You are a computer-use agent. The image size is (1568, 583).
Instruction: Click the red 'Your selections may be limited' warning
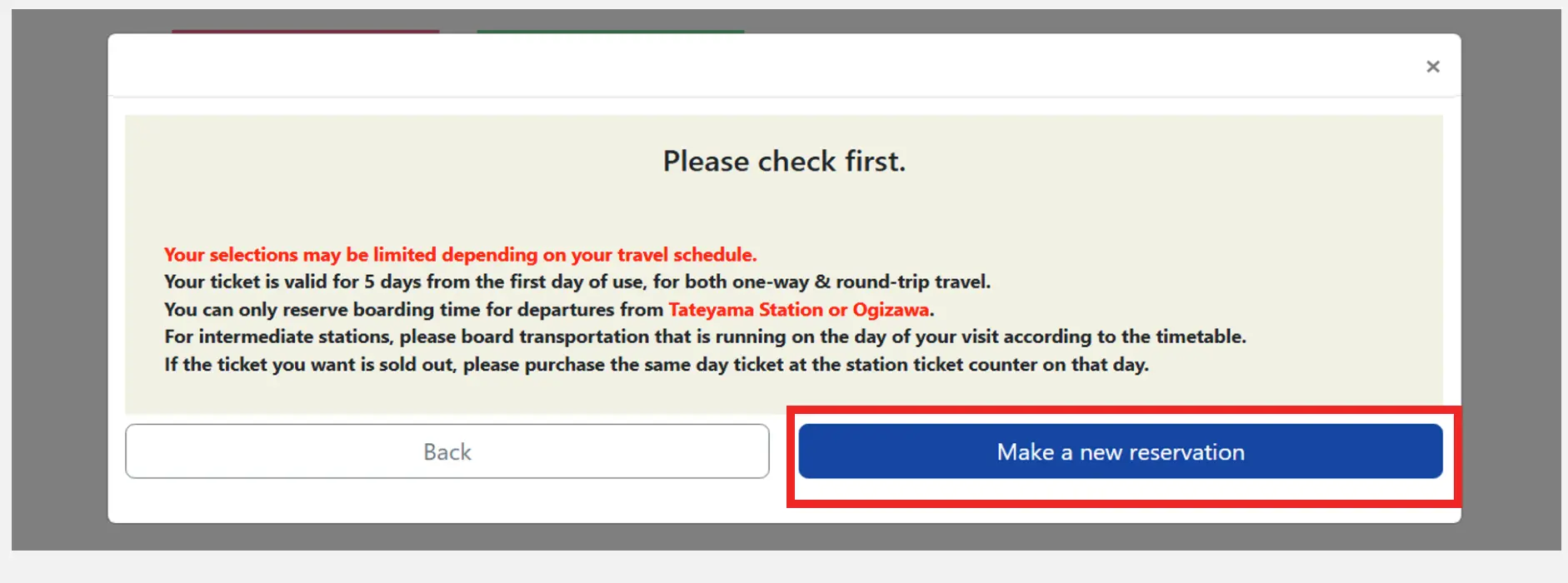tap(460, 255)
